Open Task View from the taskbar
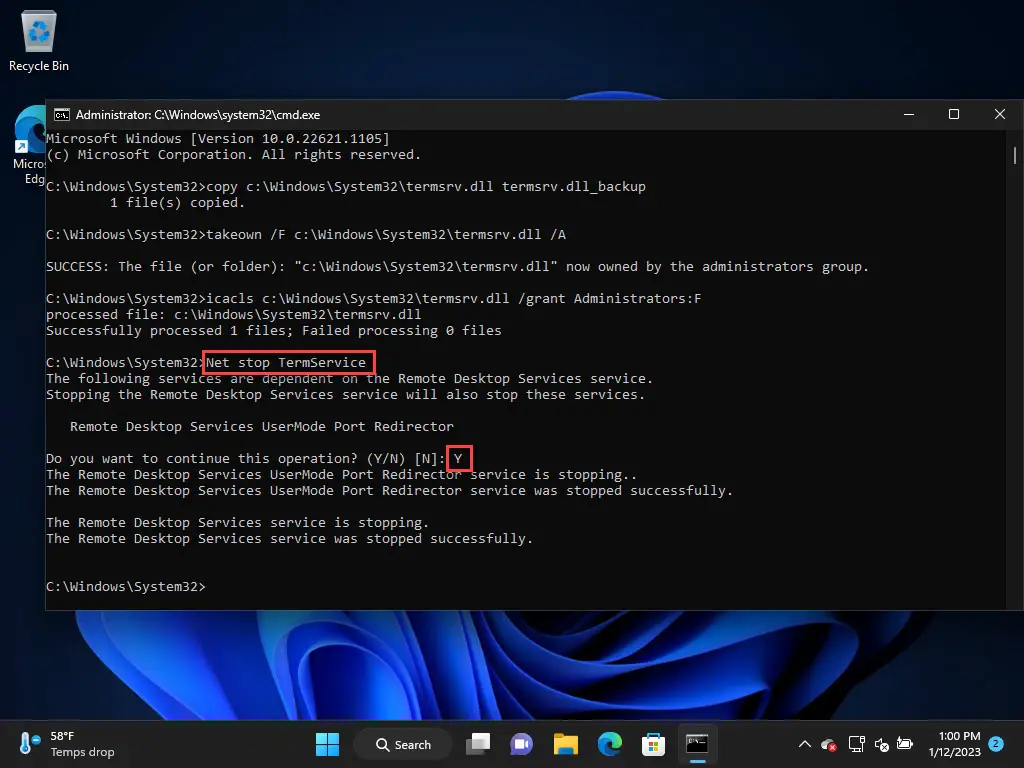The width and height of the screenshot is (1024, 768). coord(478,744)
